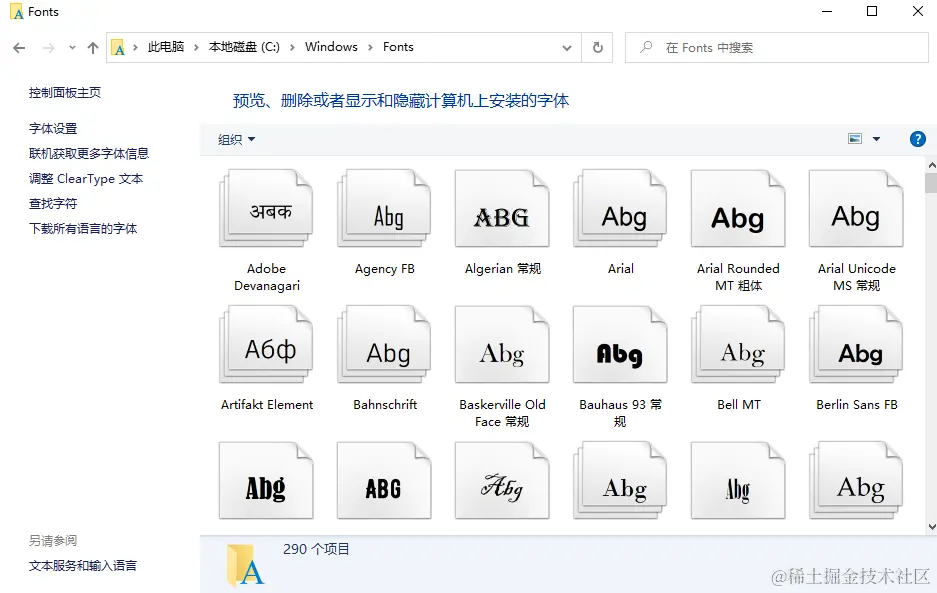Click the Berlin Sans FB name label

tap(856, 405)
